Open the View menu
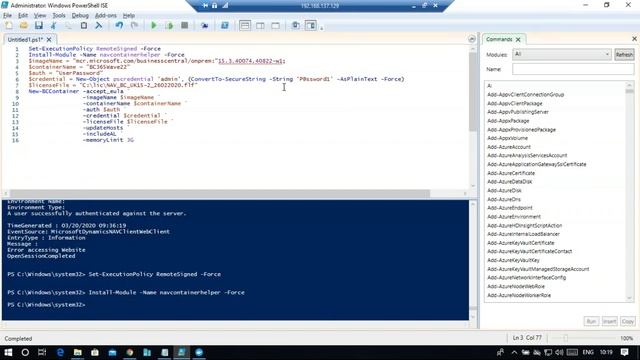This screenshot has width=640, height=360. click(40, 16)
